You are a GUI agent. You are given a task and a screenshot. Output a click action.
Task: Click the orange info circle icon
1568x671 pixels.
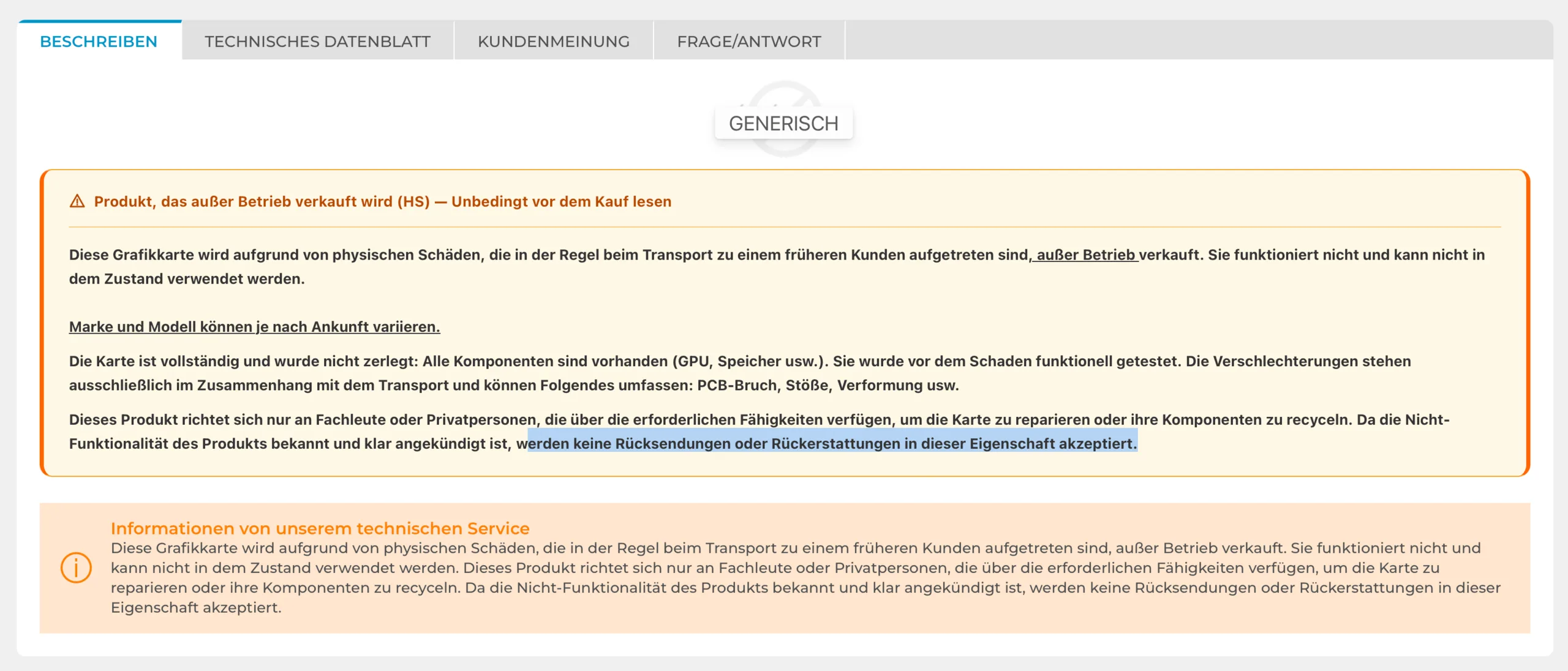point(76,568)
